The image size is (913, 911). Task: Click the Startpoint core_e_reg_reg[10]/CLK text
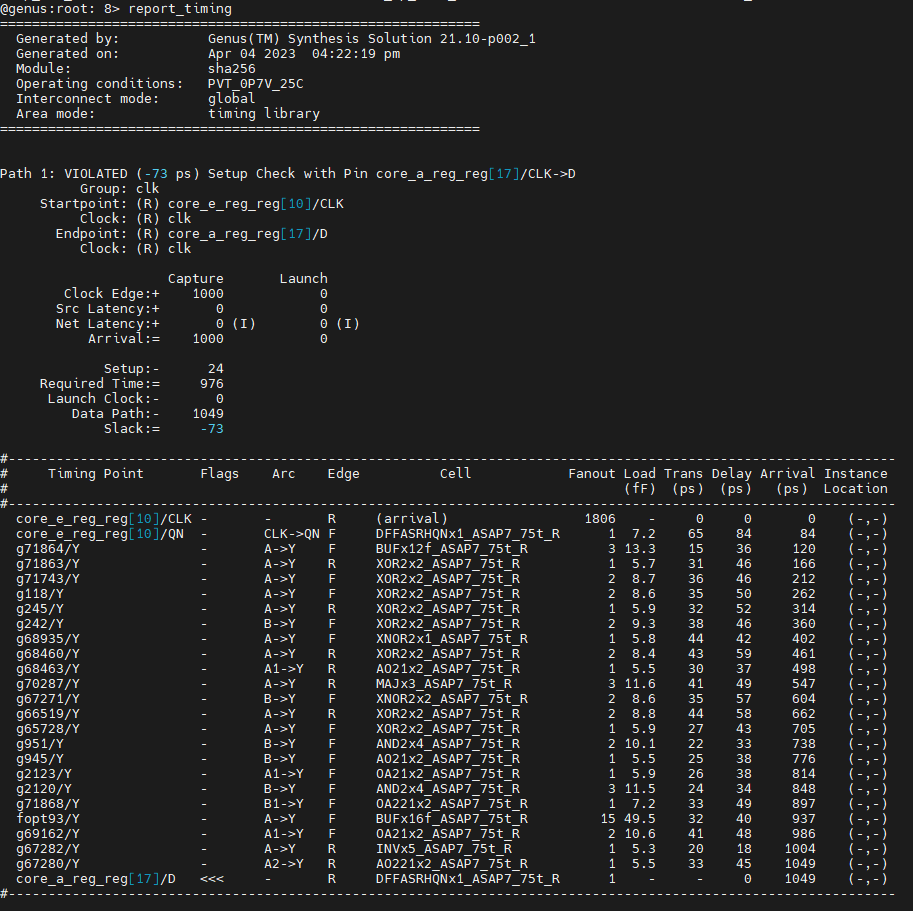coord(256,204)
